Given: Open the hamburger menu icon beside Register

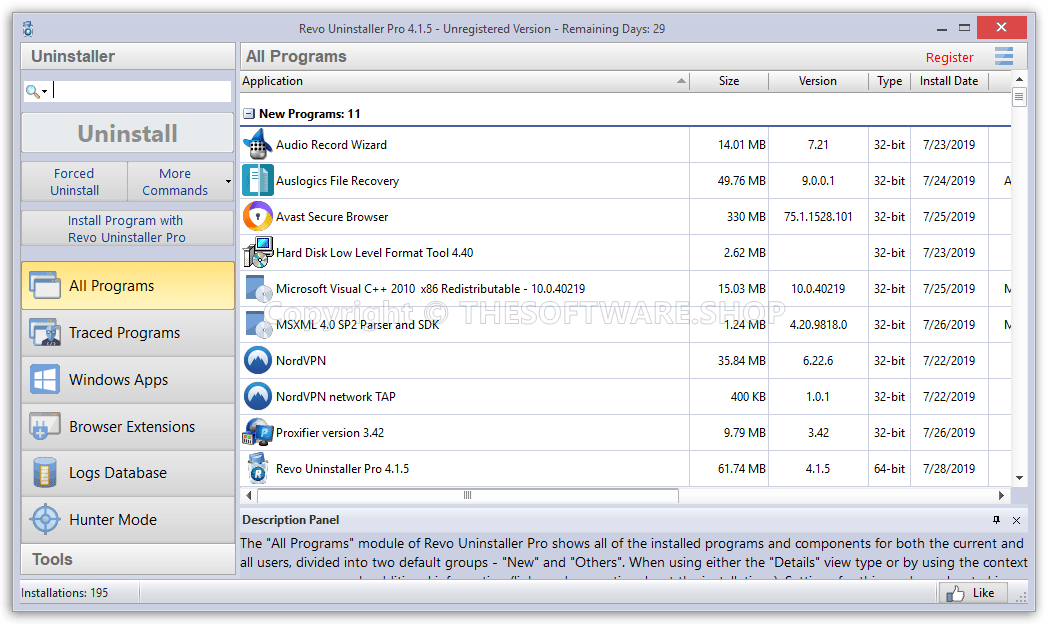Looking at the screenshot, I should [1004, 57].
